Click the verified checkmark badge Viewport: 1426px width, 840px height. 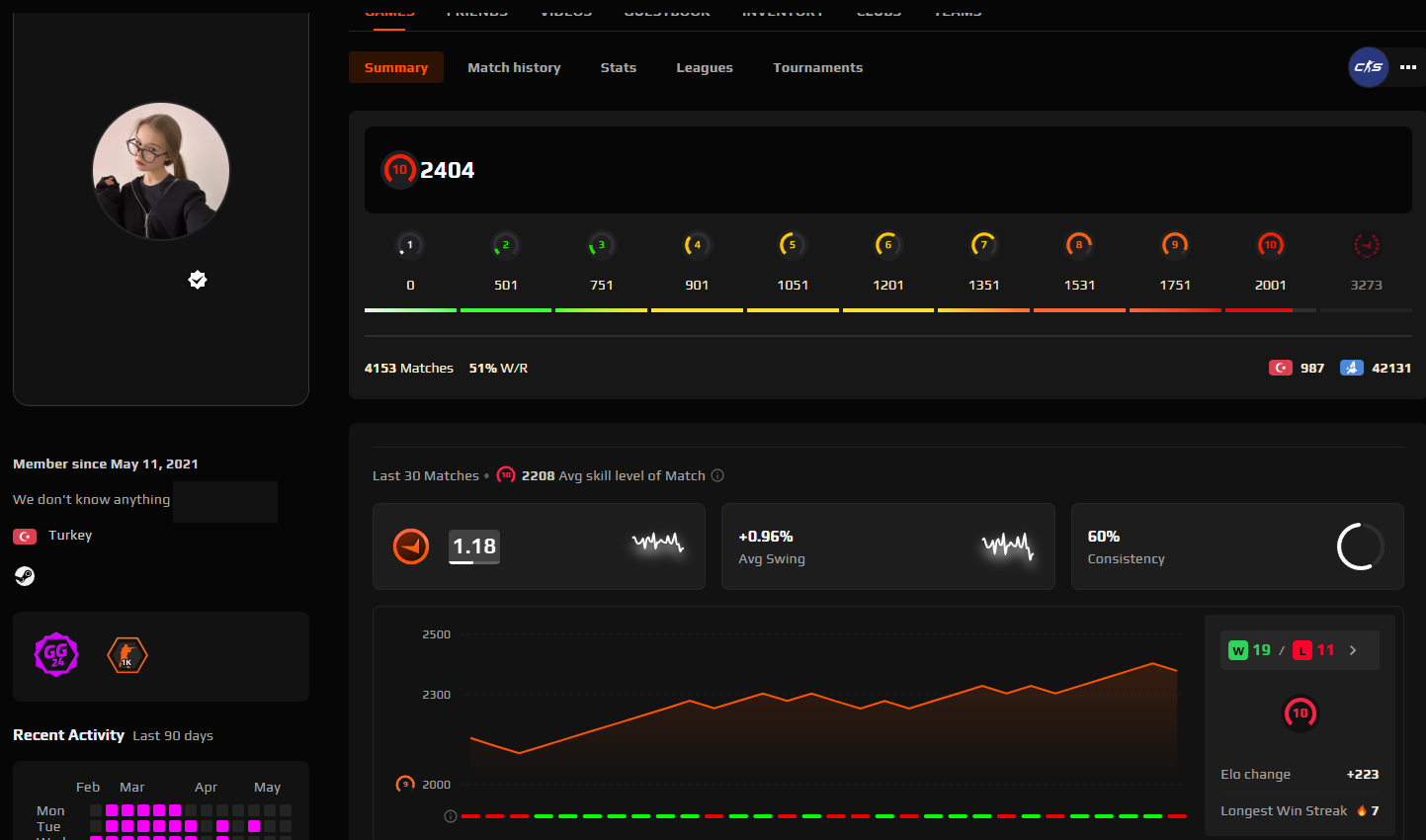click(198, 280)
